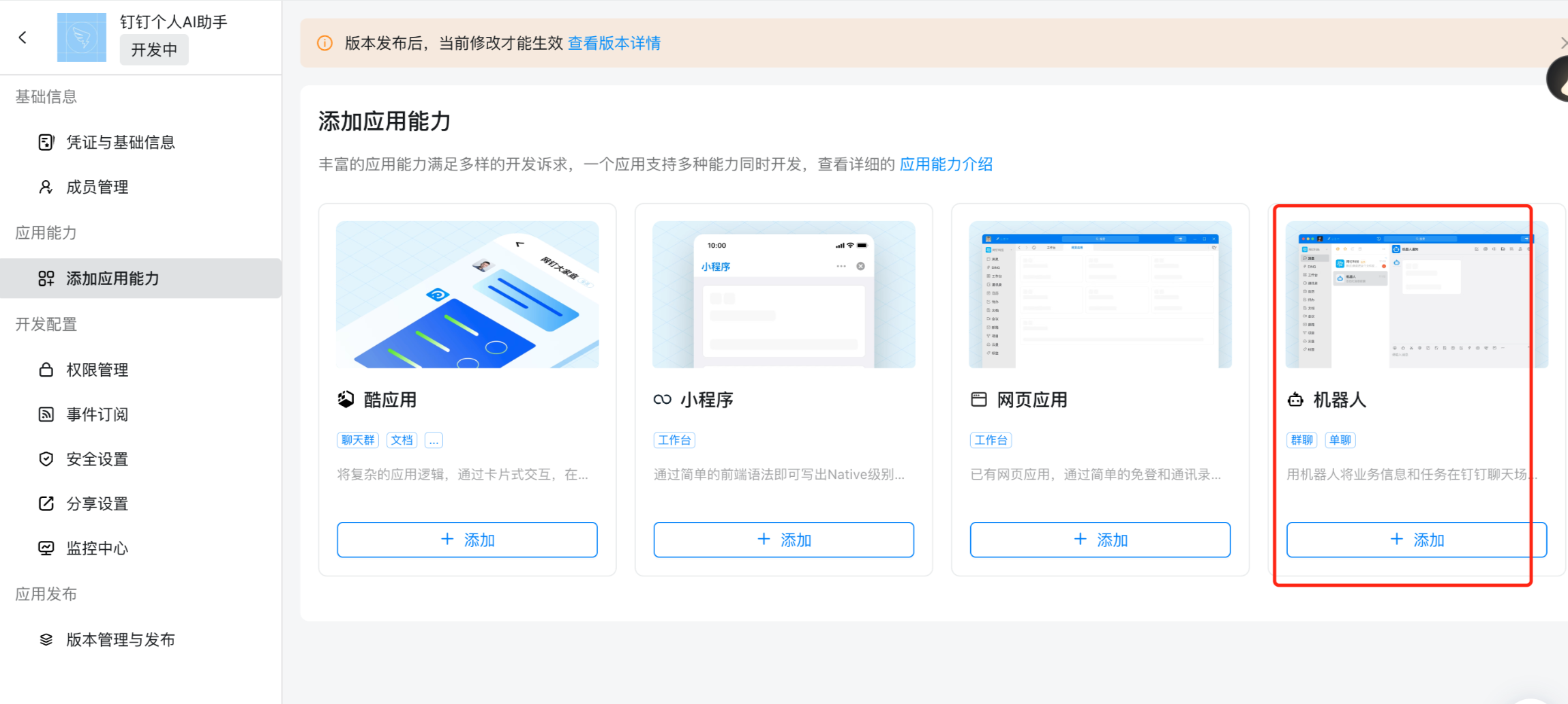
Task: Click the 工作台 tag on 网页应用 card
Action: pyautogui.click(x=991, y=440)
